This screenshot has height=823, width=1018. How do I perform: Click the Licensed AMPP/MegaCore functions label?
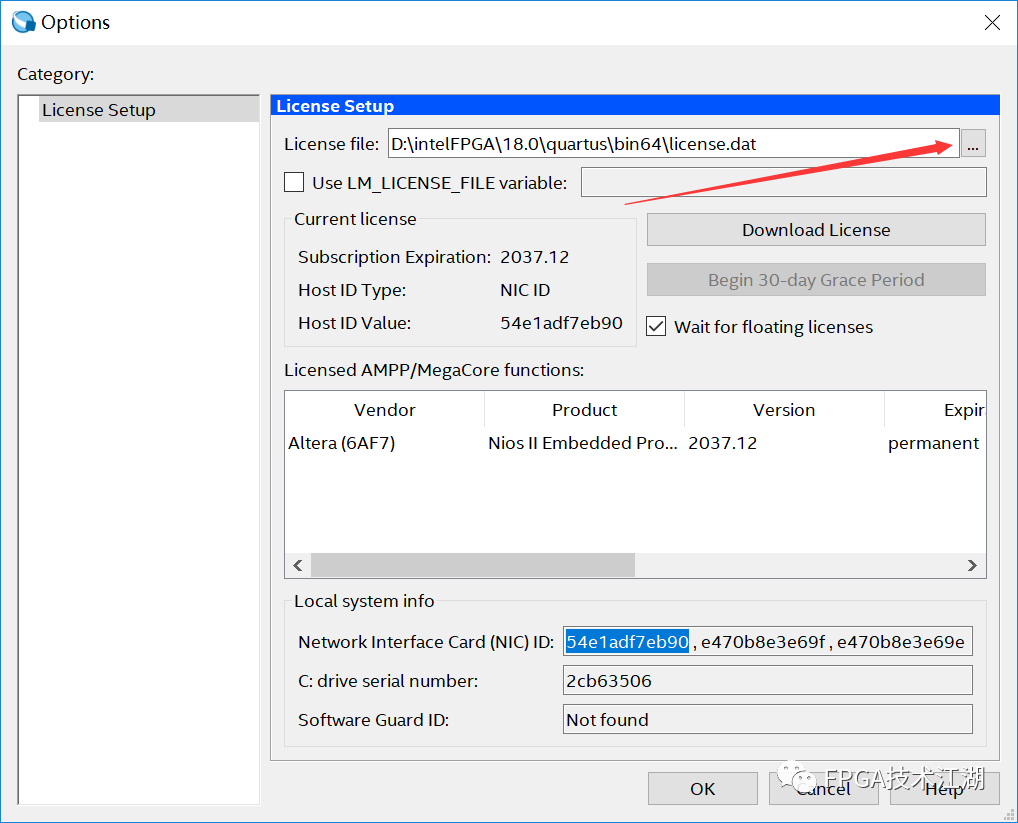[x=434, y=370]
